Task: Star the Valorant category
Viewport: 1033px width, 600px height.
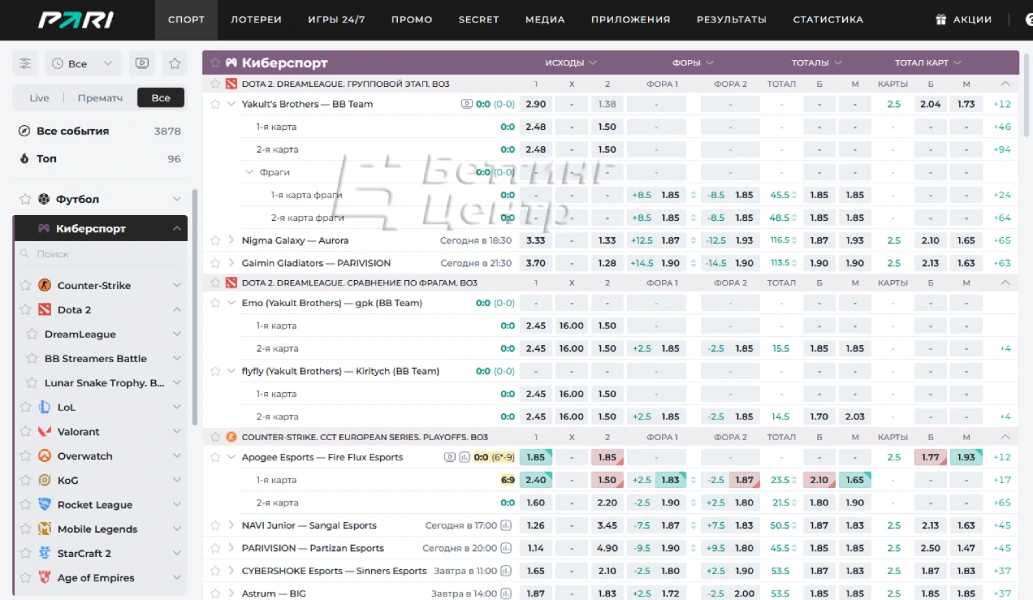Action: coord(25,431)
